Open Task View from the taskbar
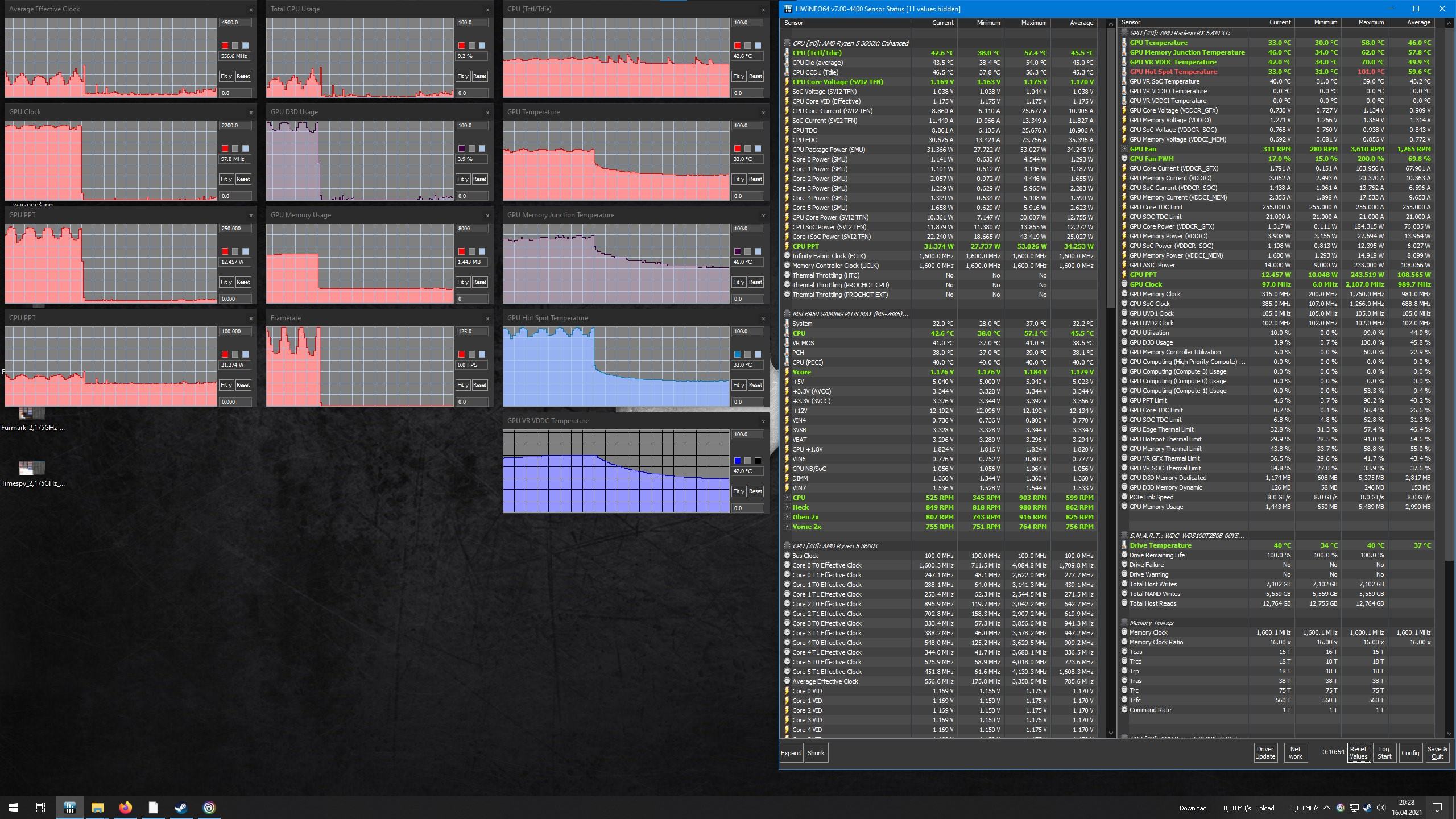This screenshot has width=1456, height=819. (41, 808)
